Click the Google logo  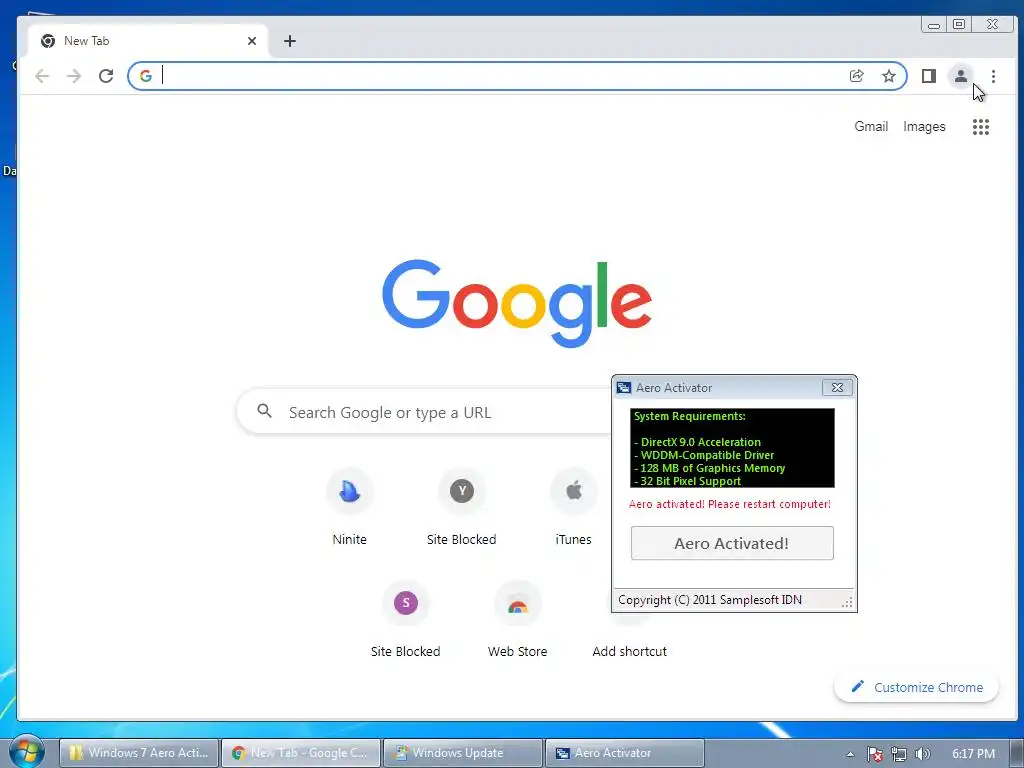(x=517, y=303)
